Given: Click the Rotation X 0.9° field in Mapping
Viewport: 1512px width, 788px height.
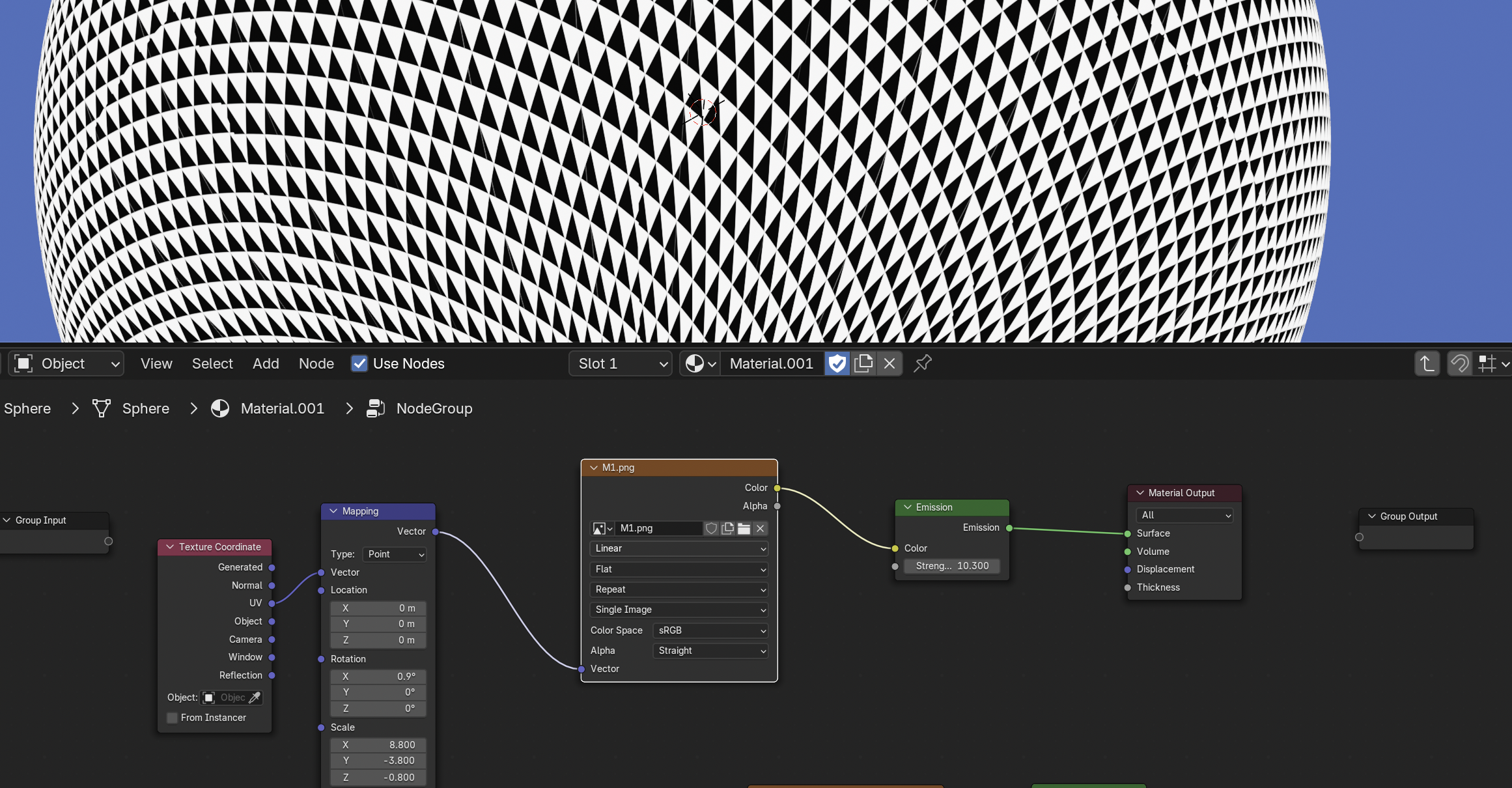Looking at the screenshot, I should tap(378, 677).
